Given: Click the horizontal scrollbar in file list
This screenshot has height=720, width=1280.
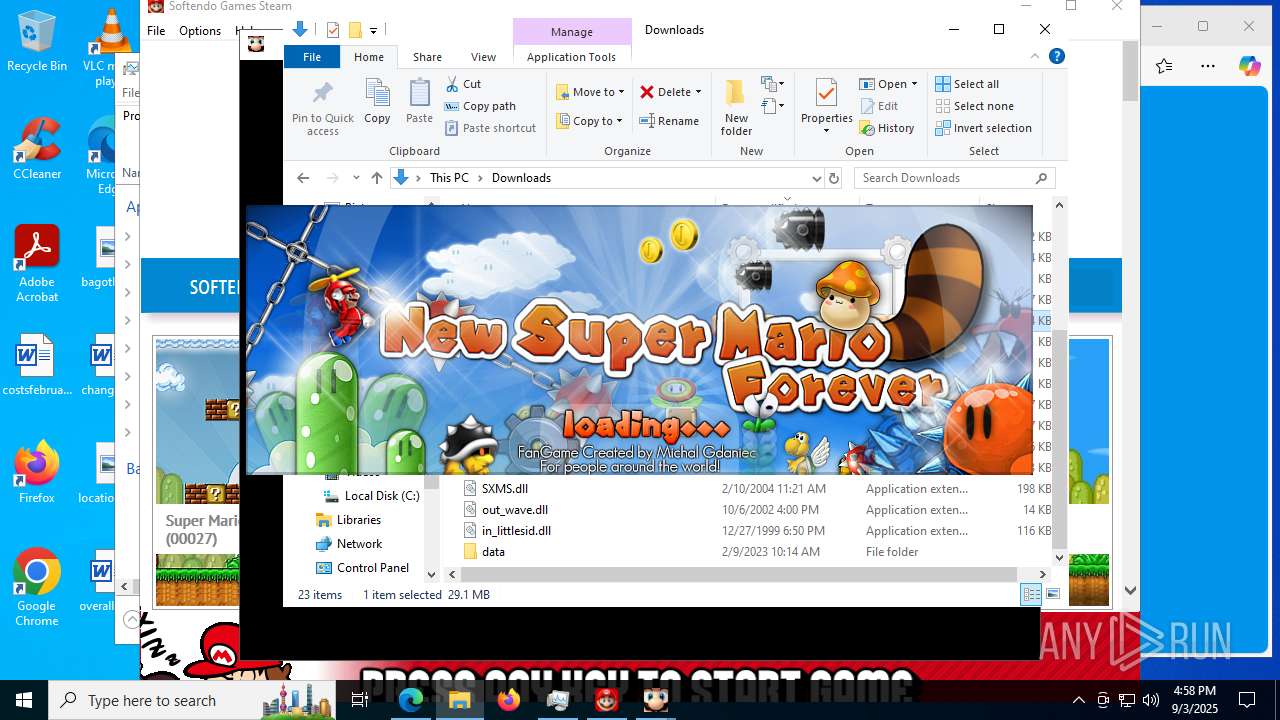Looking at the screenshot, I should click(x=738, y=575).
